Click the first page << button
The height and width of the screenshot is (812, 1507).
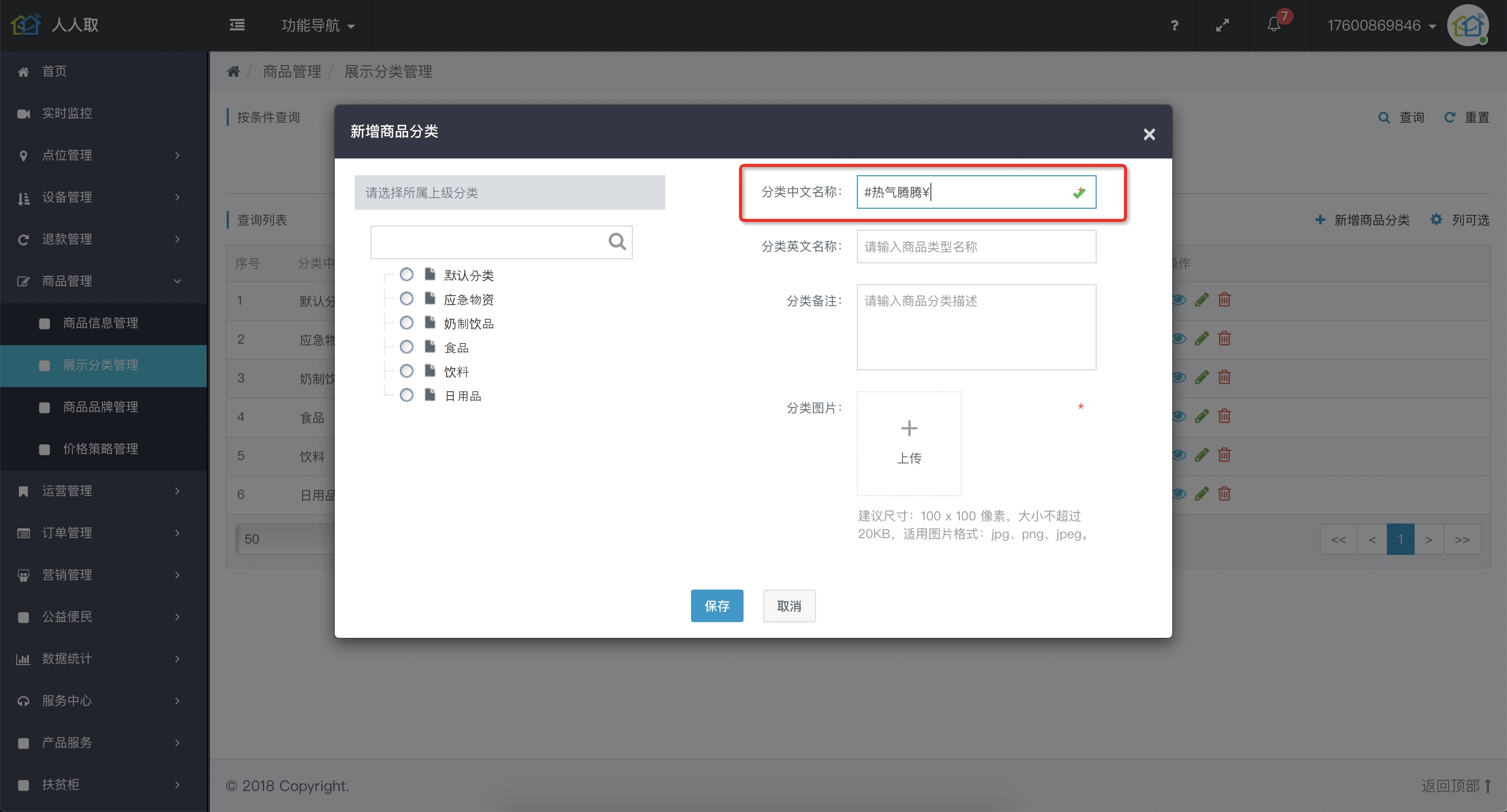click(x=1339, y=539)
